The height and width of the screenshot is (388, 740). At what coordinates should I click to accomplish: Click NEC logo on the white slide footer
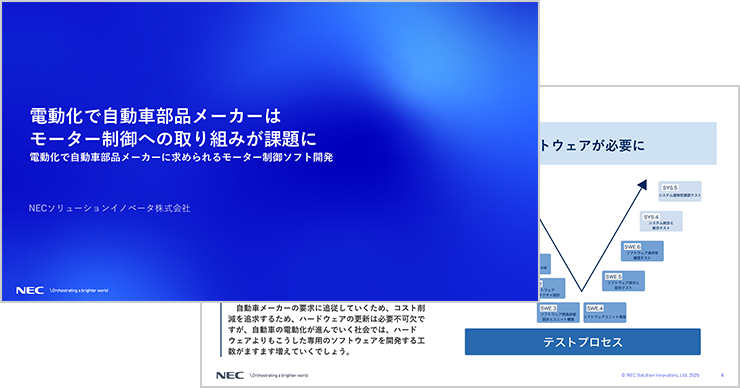pos(230,375)
